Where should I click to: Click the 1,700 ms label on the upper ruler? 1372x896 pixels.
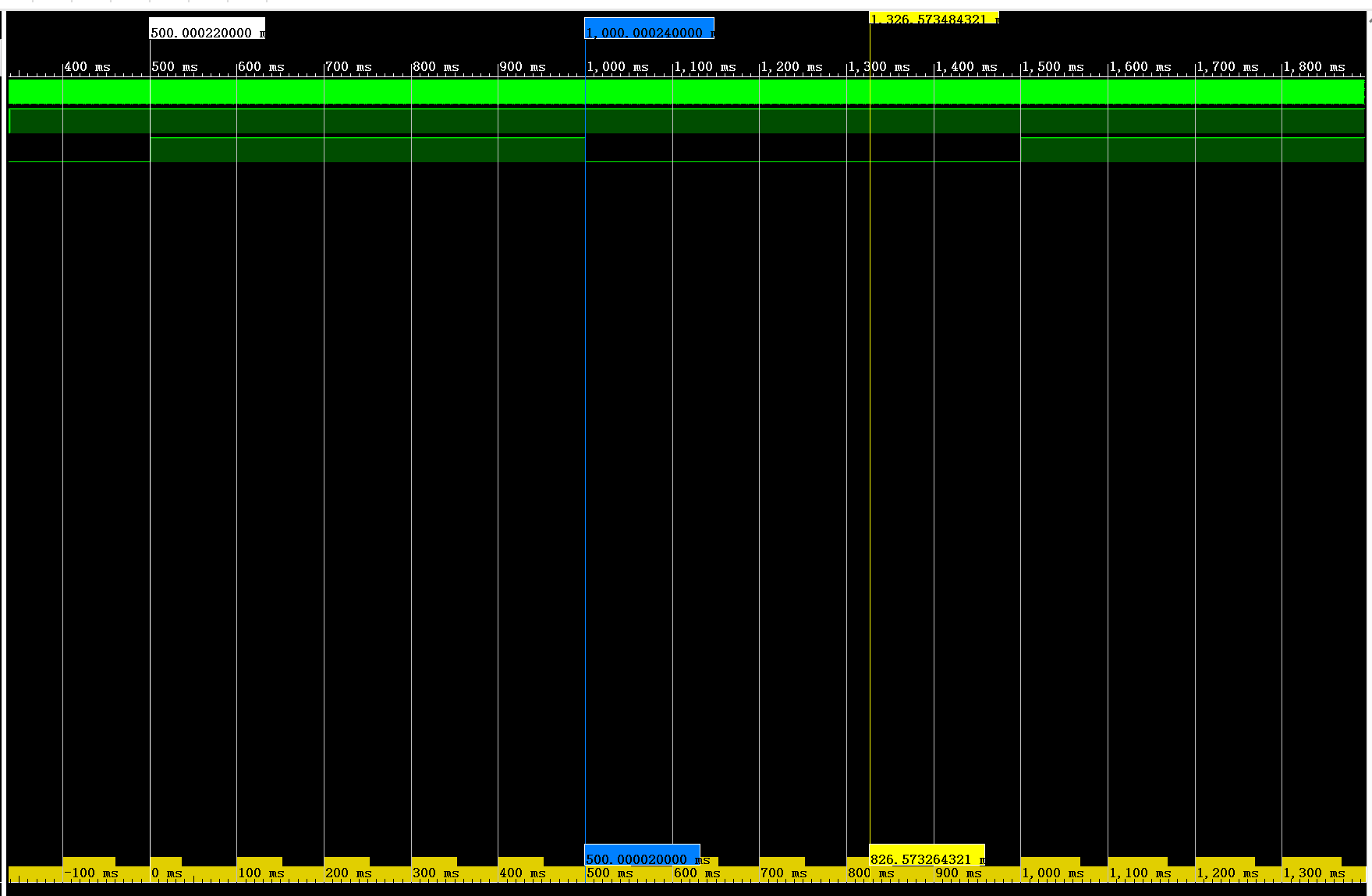pyautogui.click(x=1227, y=67)
